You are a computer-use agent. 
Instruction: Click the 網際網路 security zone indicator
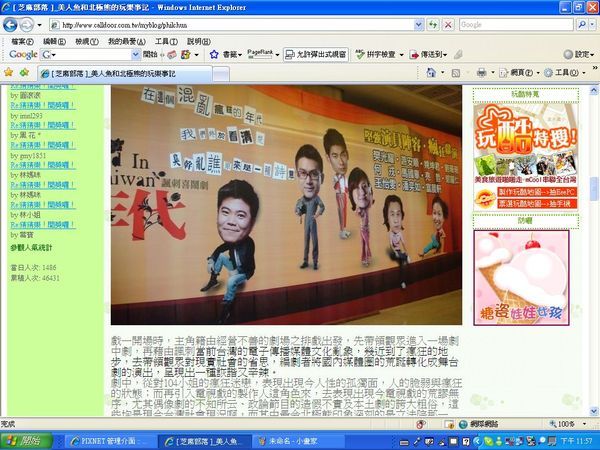478,424
